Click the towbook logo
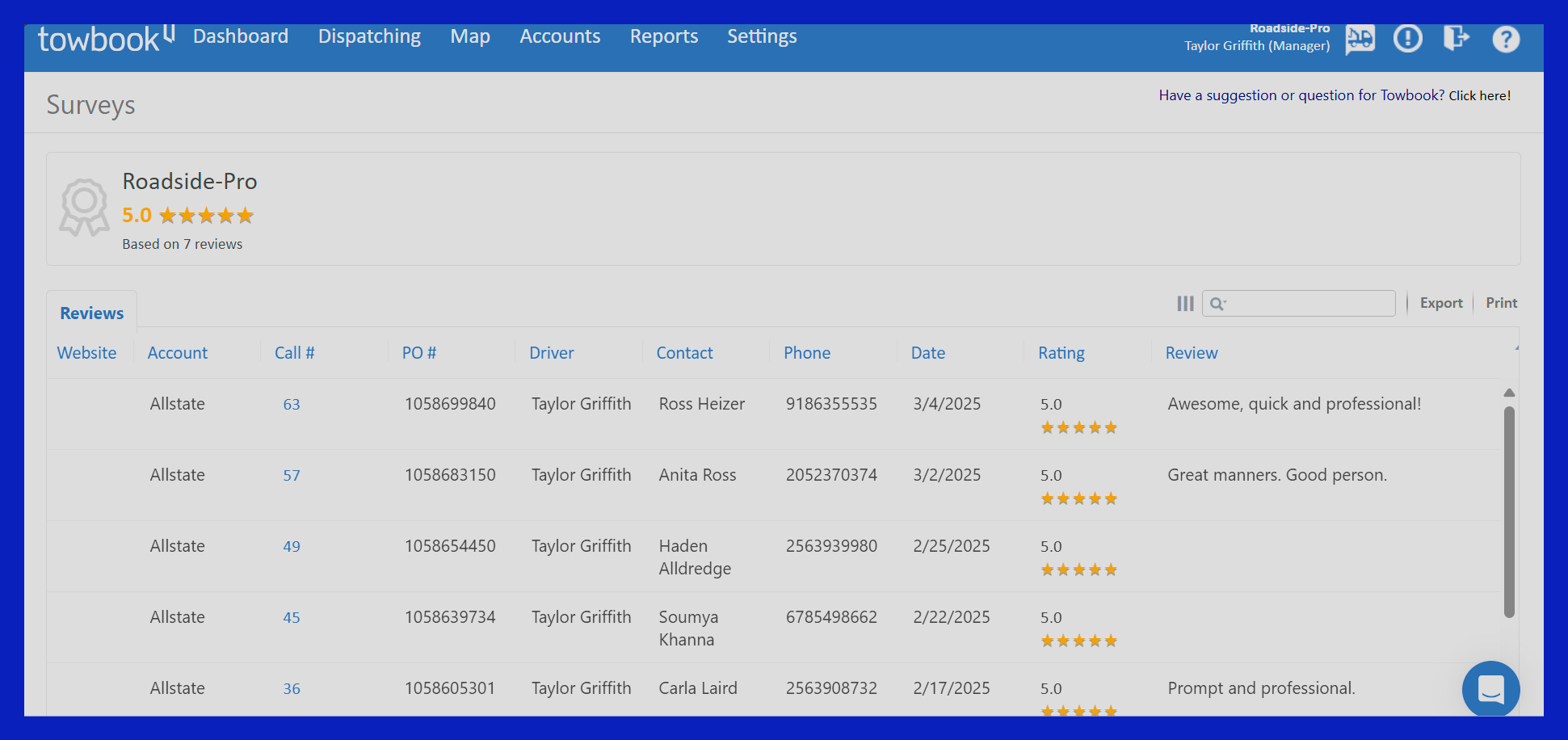Viewport: 1568px width, 740px height. [x=106, y=38]
